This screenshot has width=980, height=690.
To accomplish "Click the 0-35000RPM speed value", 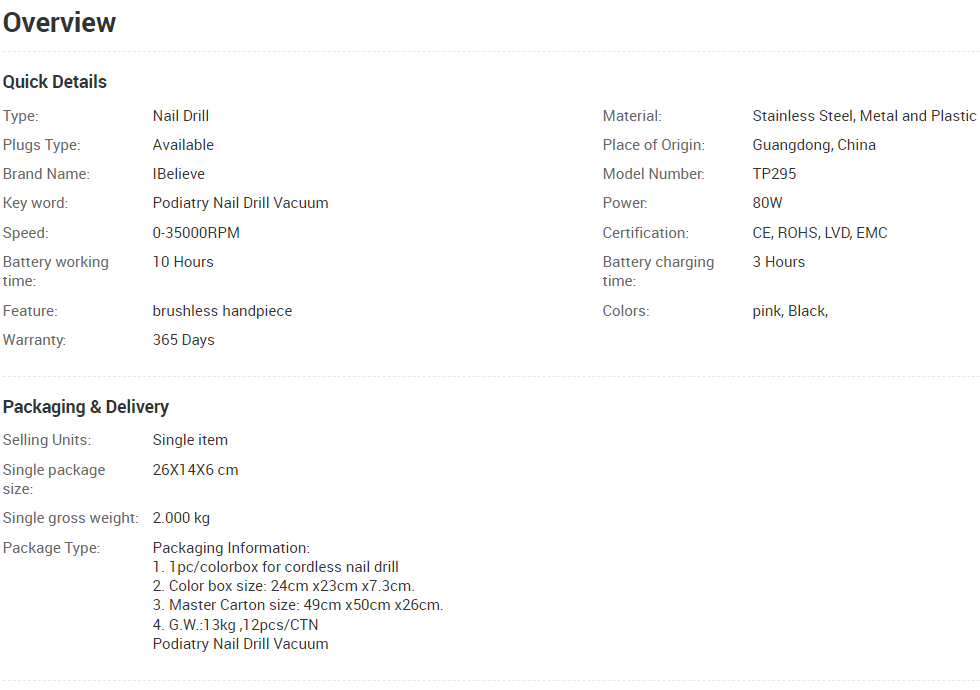I will coord(196,232).
